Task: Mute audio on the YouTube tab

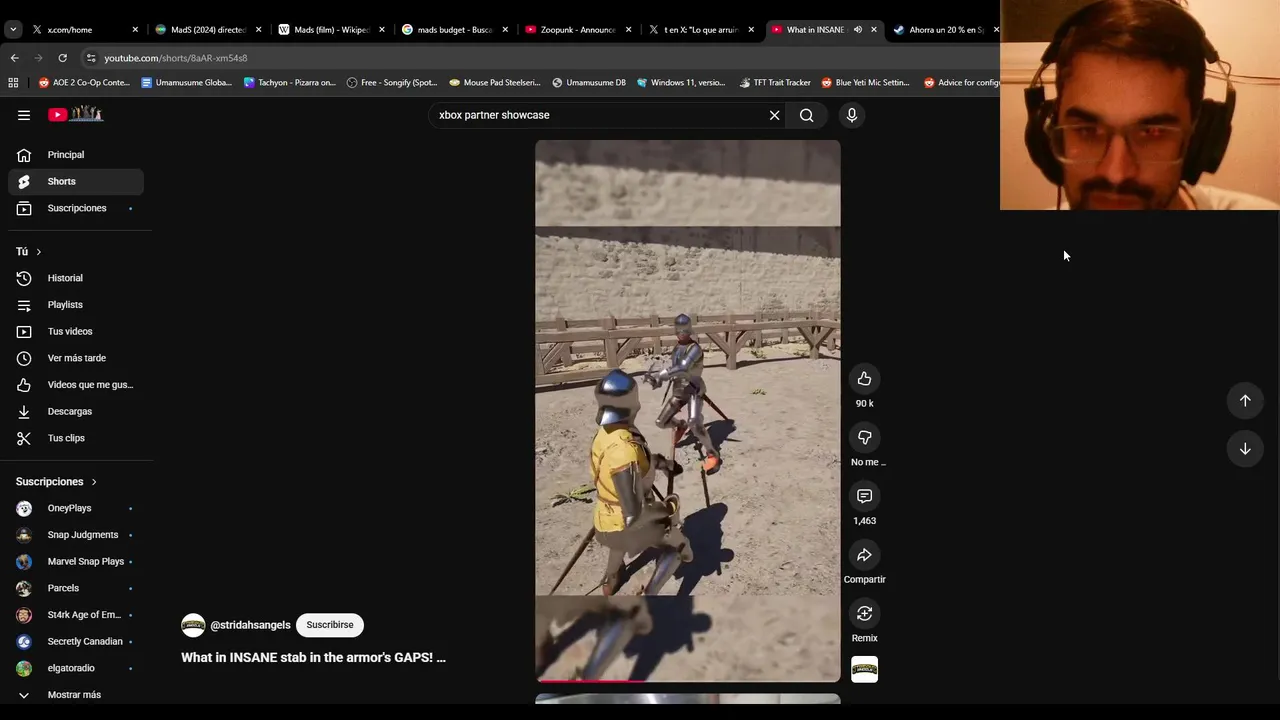Action: pos(857,30)
